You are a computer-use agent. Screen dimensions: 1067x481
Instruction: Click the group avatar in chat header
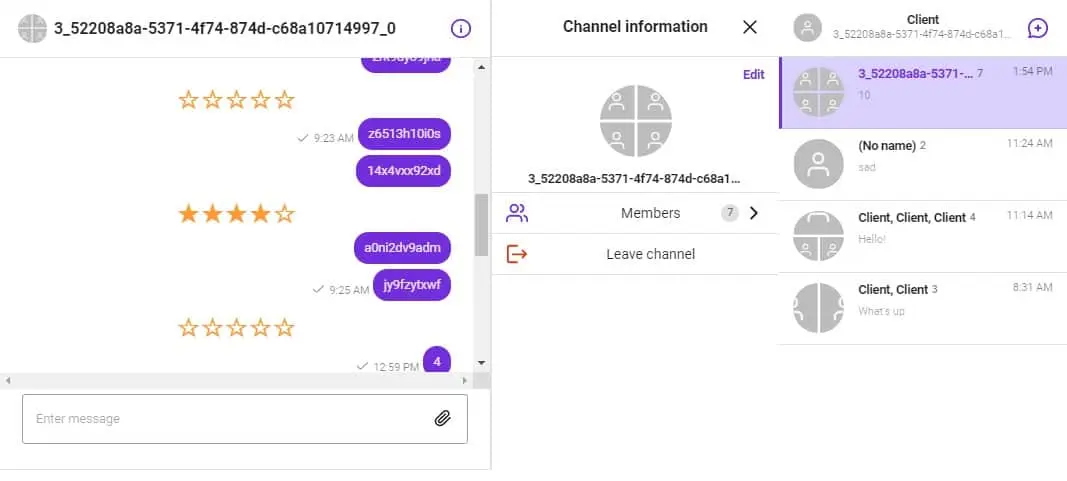coord(33,28)
